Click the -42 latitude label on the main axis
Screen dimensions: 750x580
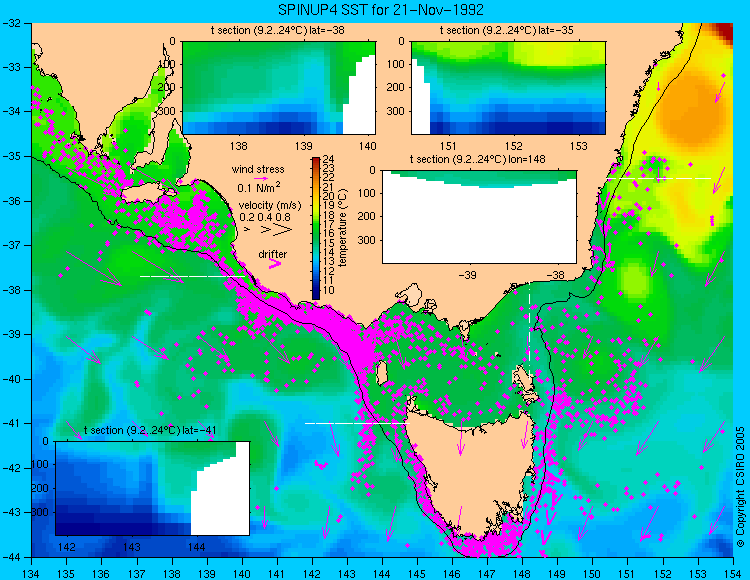point(11,468)
